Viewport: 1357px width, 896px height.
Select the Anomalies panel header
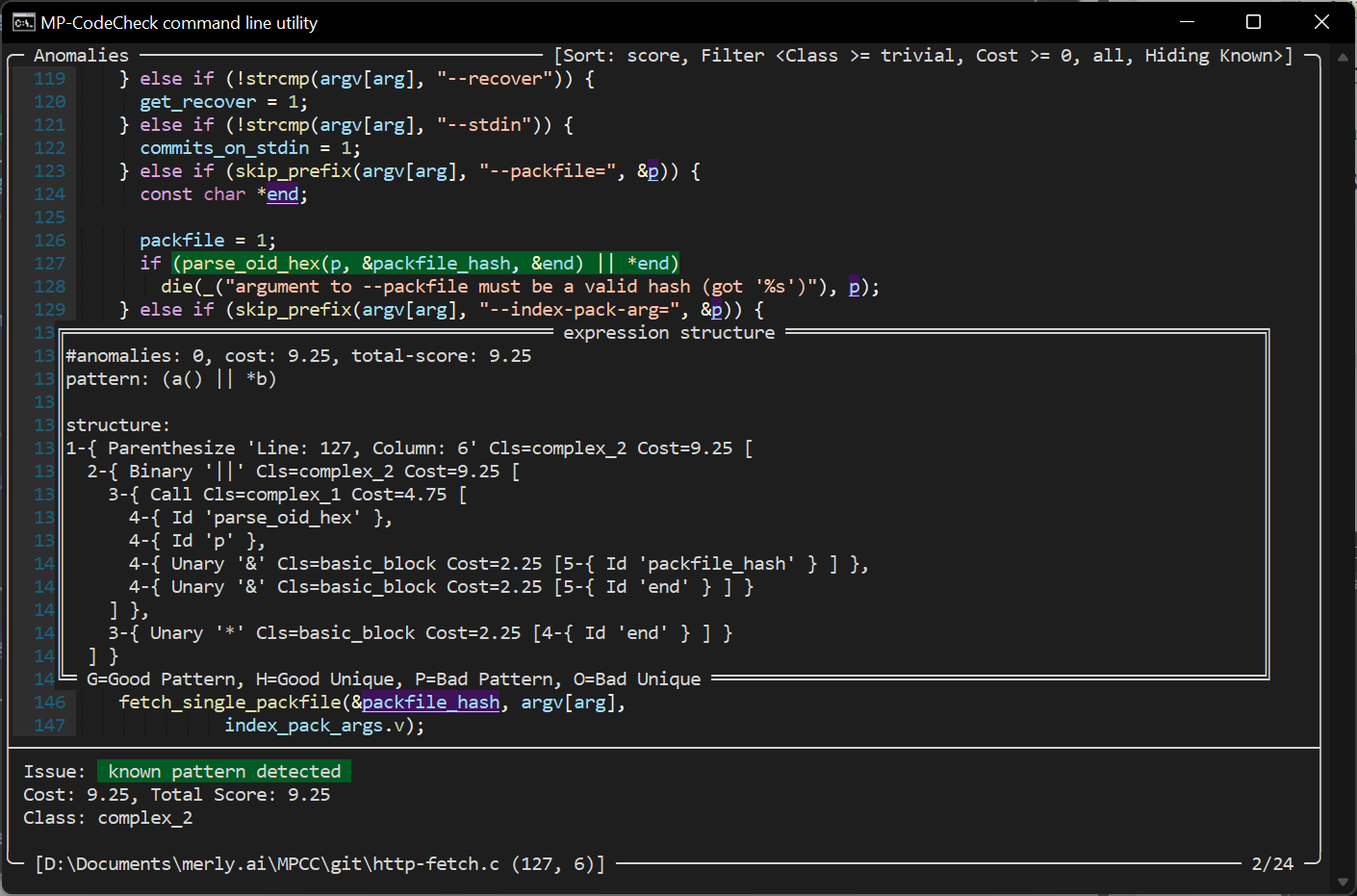[x=81, y=55]
